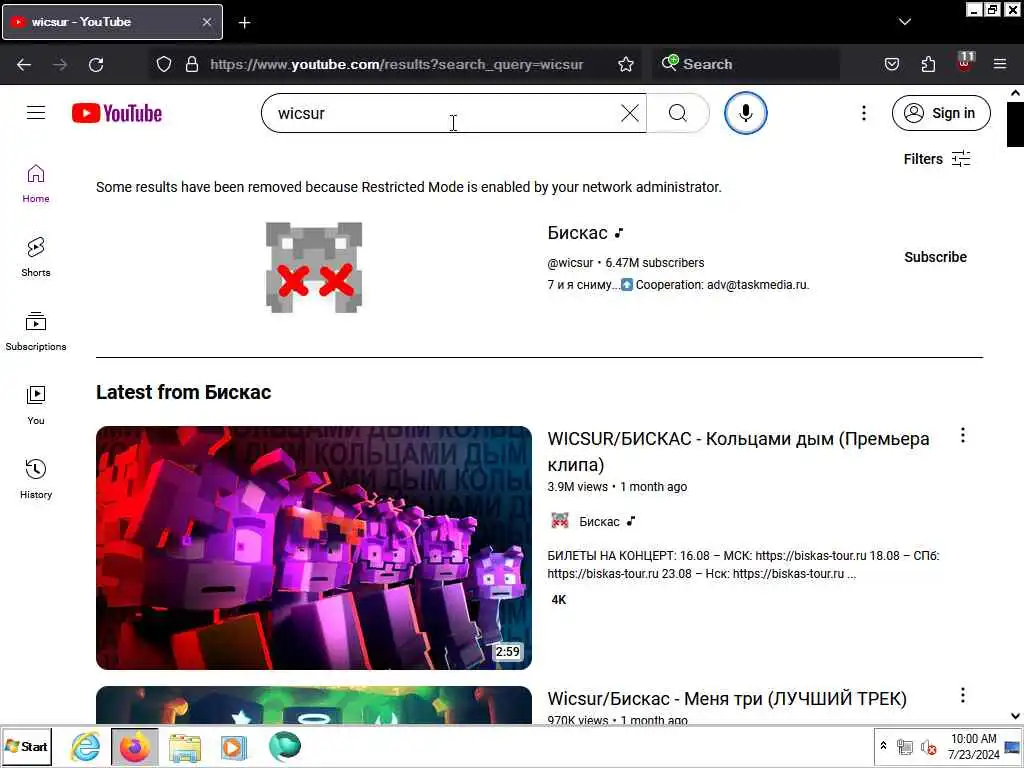
Task: Open the Бискас channel name link
Action: 577,232
